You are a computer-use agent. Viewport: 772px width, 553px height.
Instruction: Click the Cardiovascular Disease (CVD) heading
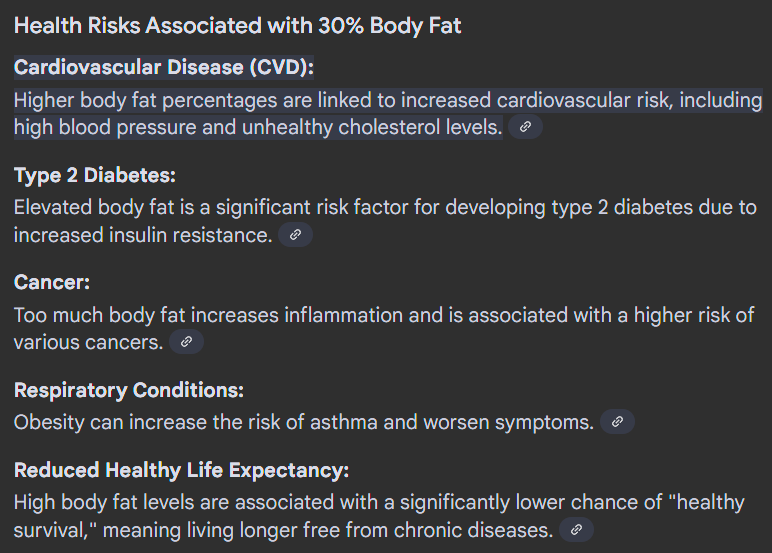(x=163, y=67)
